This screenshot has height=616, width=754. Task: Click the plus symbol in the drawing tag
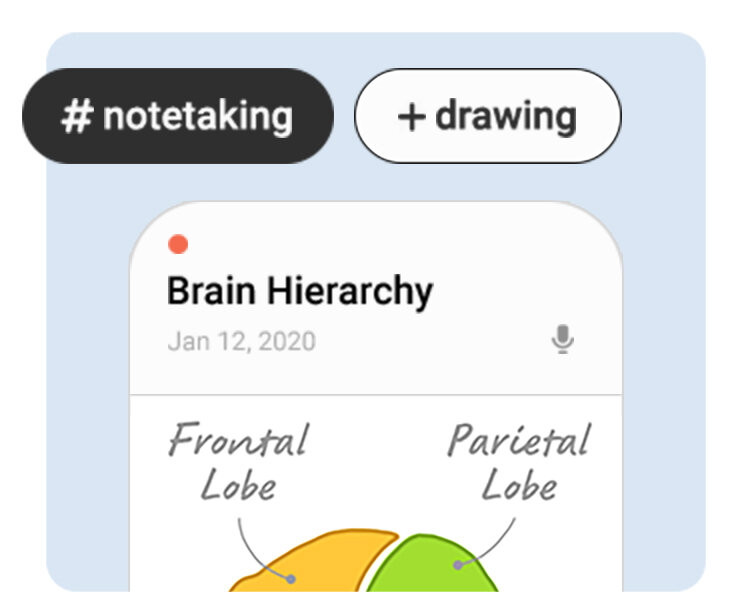411,117
